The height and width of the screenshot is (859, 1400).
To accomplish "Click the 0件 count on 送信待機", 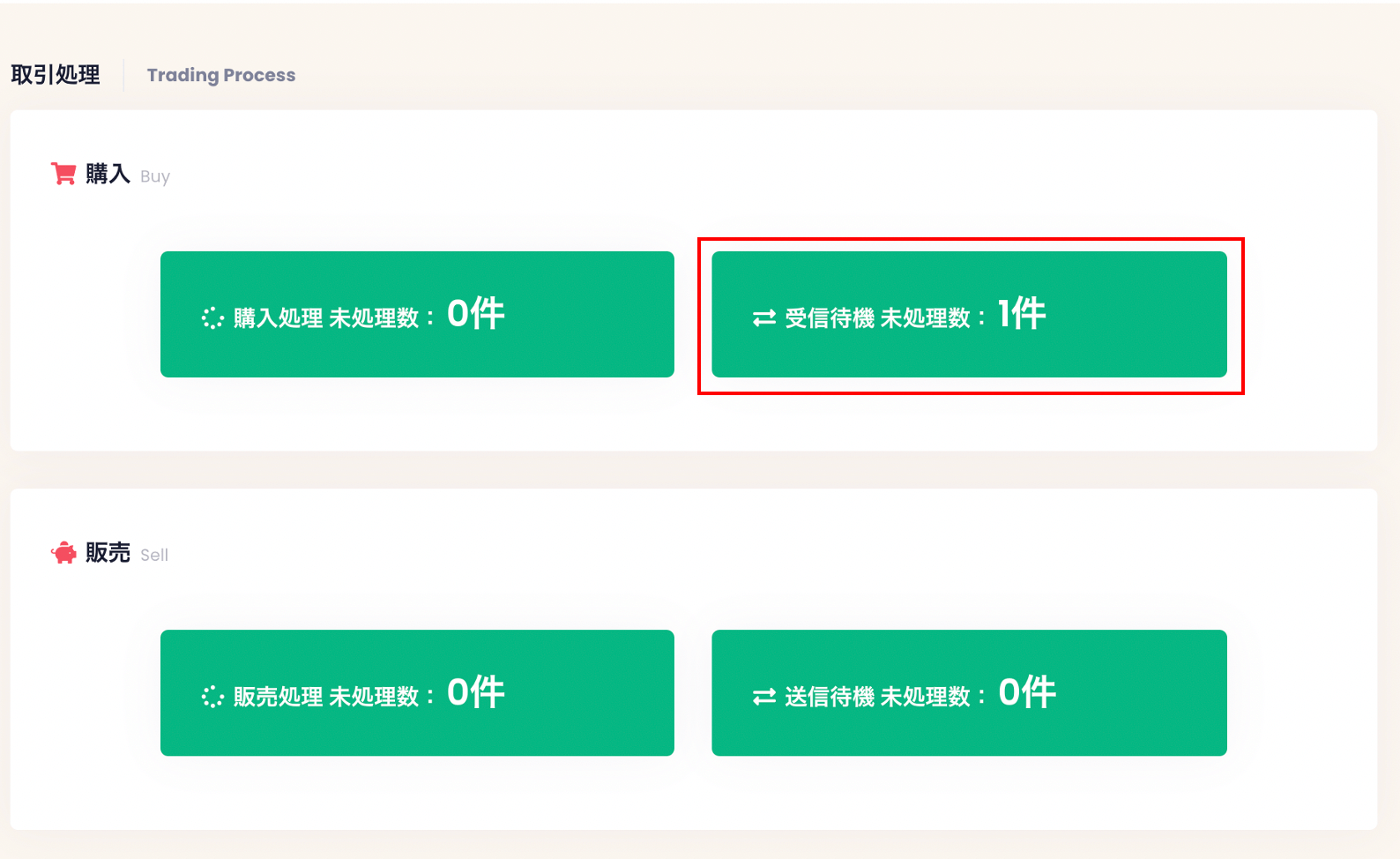I will [1027, 692].
